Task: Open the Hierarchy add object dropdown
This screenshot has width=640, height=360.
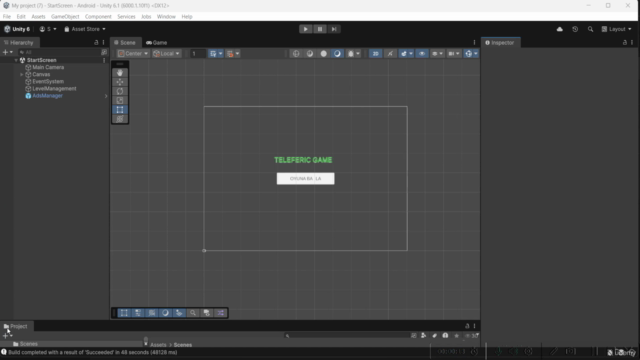Action: (x=8, y=52)
